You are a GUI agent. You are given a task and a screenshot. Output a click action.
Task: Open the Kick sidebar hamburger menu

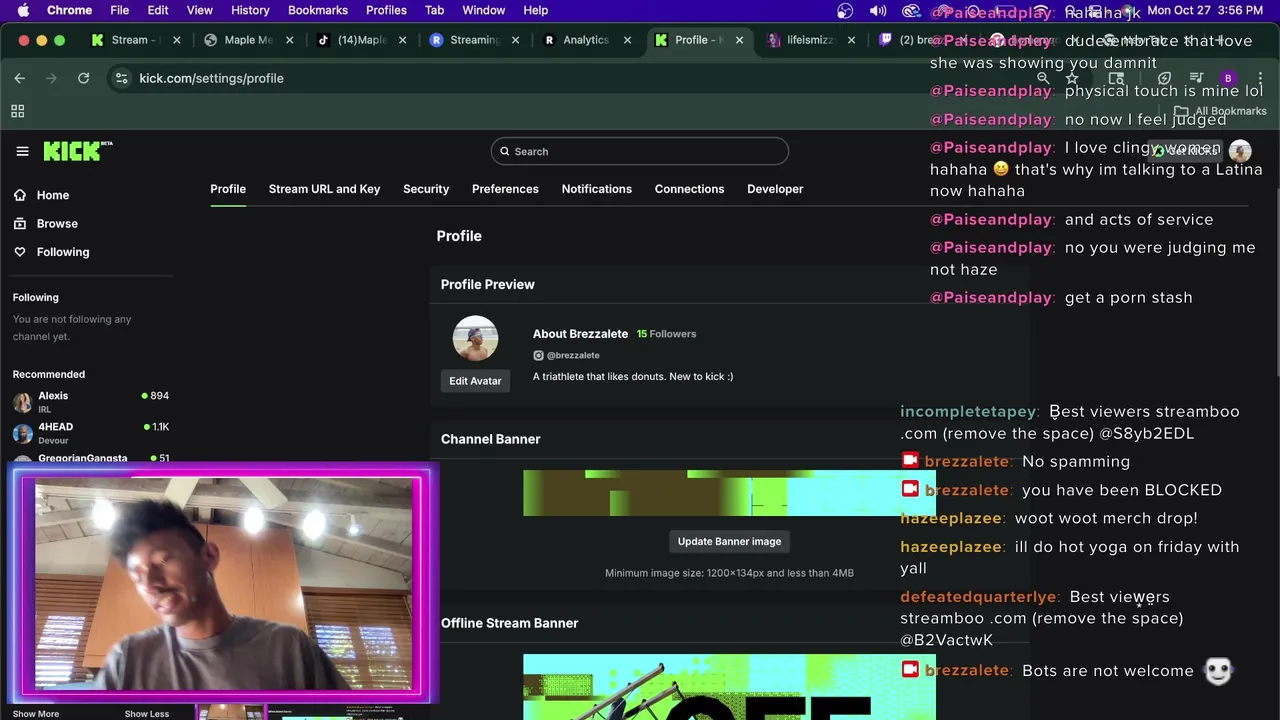[22, 151]
